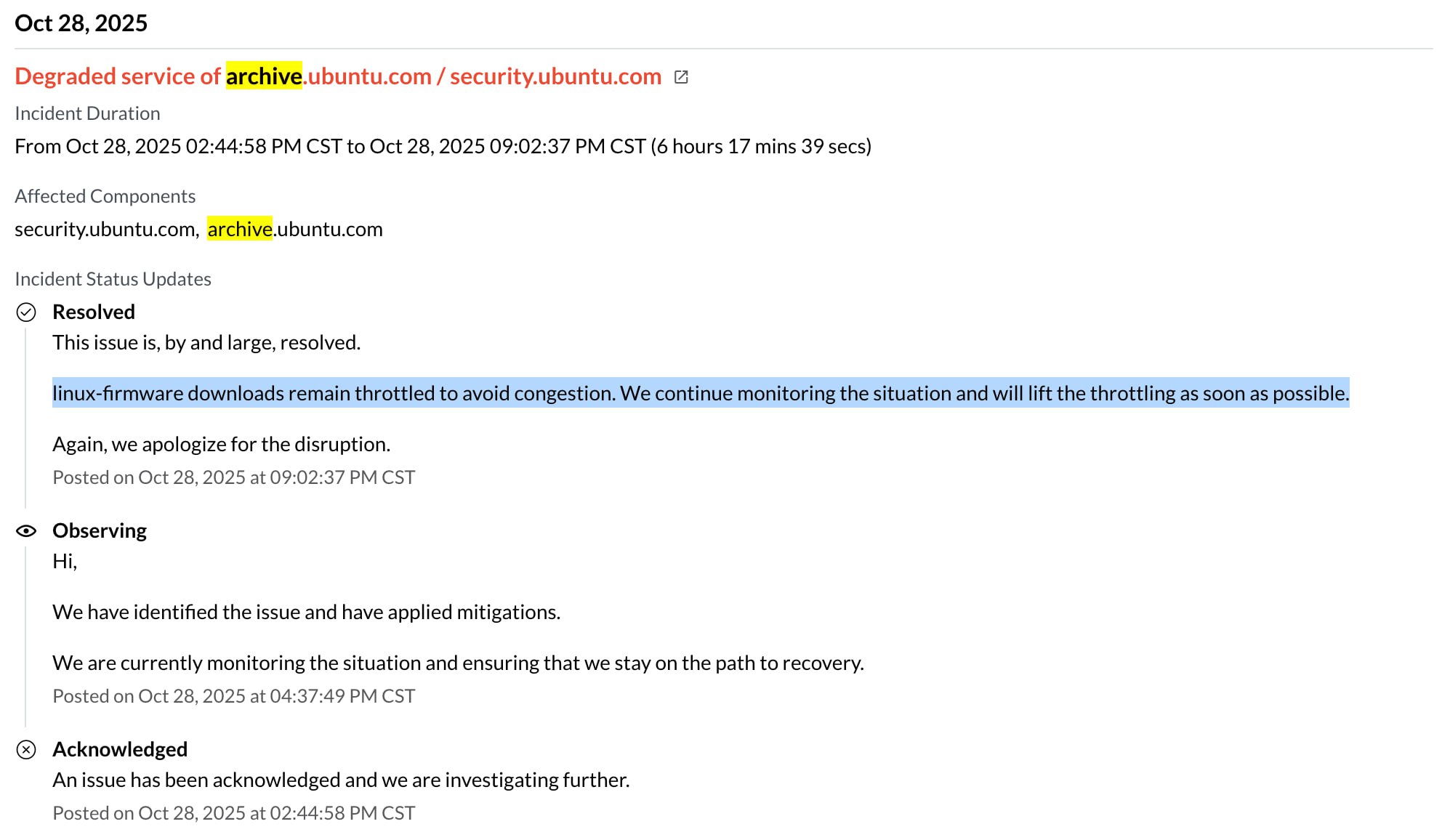Click the Acknowledged X-circle status icon
Screen dimensions: 1442x840
coord(26,750)
